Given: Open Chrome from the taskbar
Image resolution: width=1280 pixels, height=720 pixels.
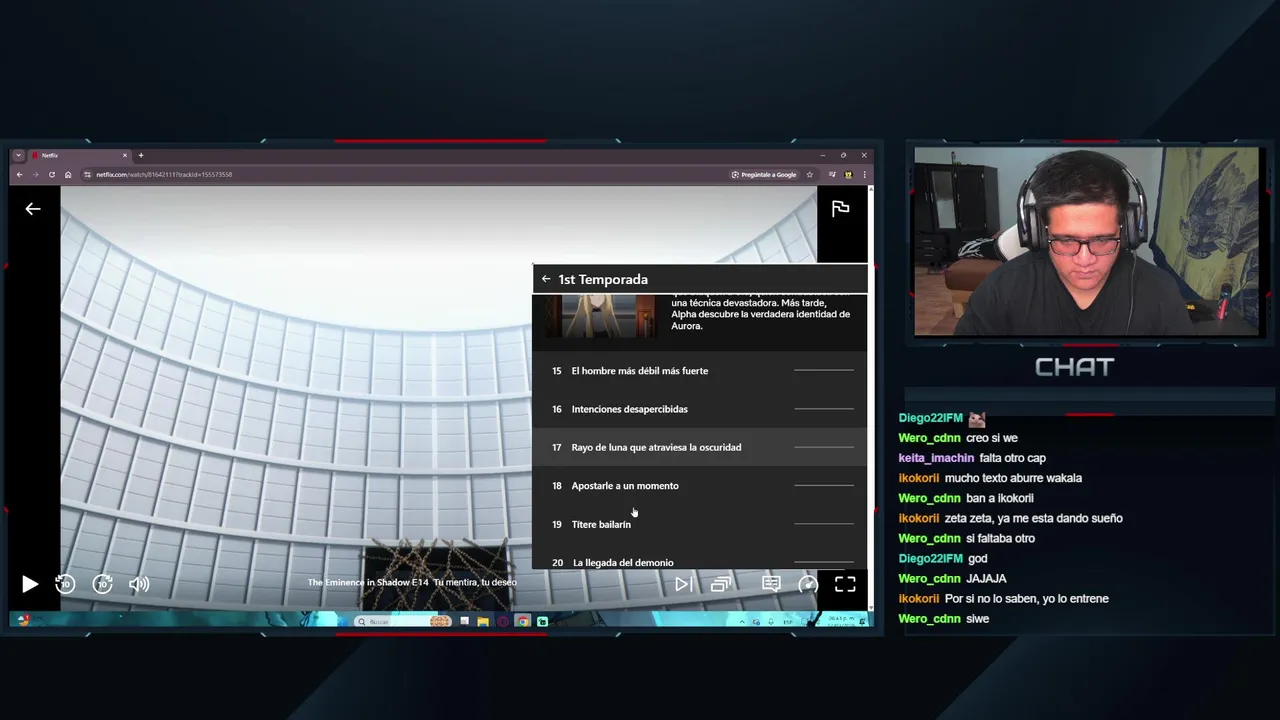Looking at the screenshot, I should coord(522,621).
